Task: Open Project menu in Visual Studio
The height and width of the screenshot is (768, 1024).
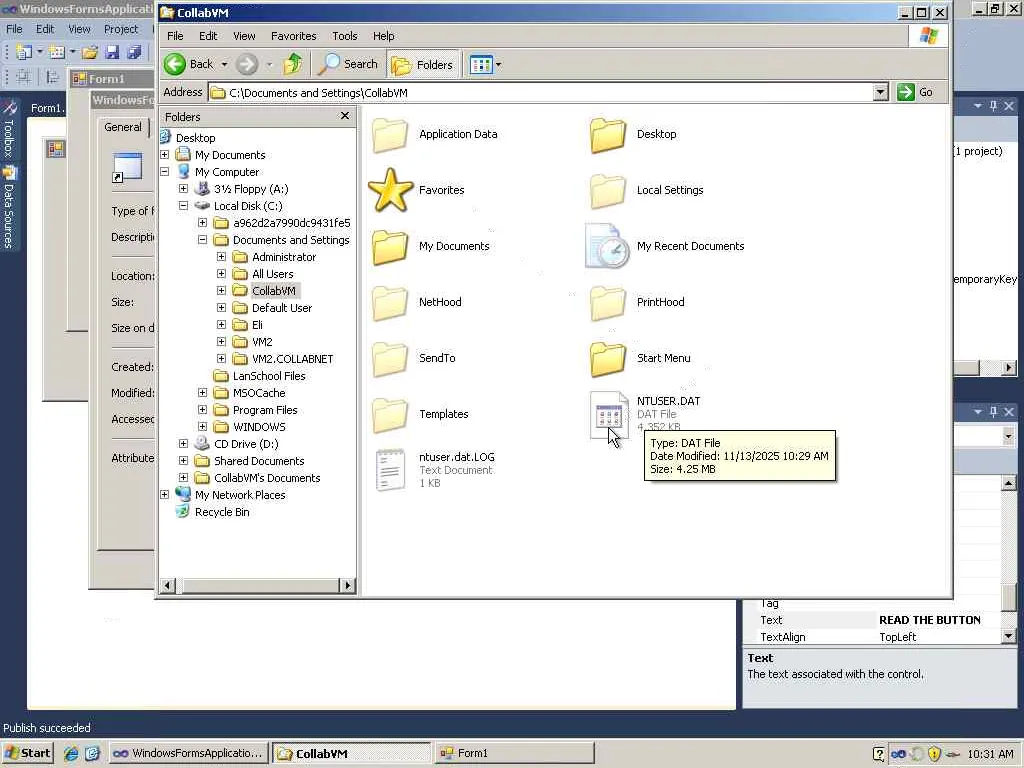Action: [121, 29]
